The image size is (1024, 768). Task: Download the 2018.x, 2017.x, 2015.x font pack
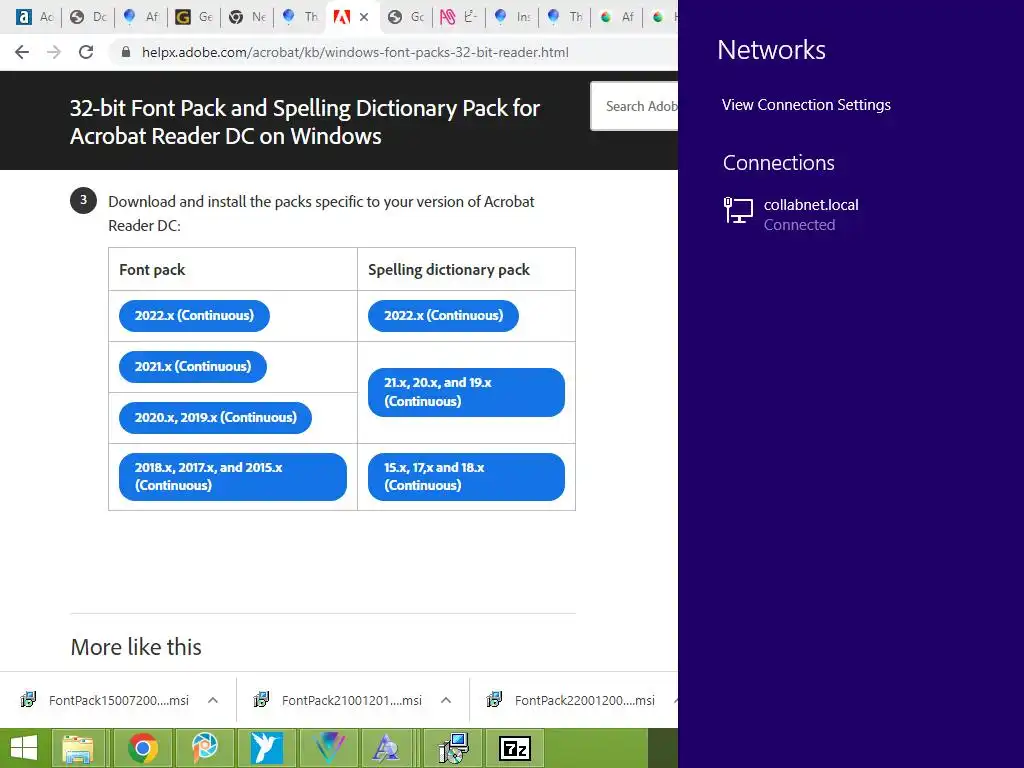(x=232, y=477)
